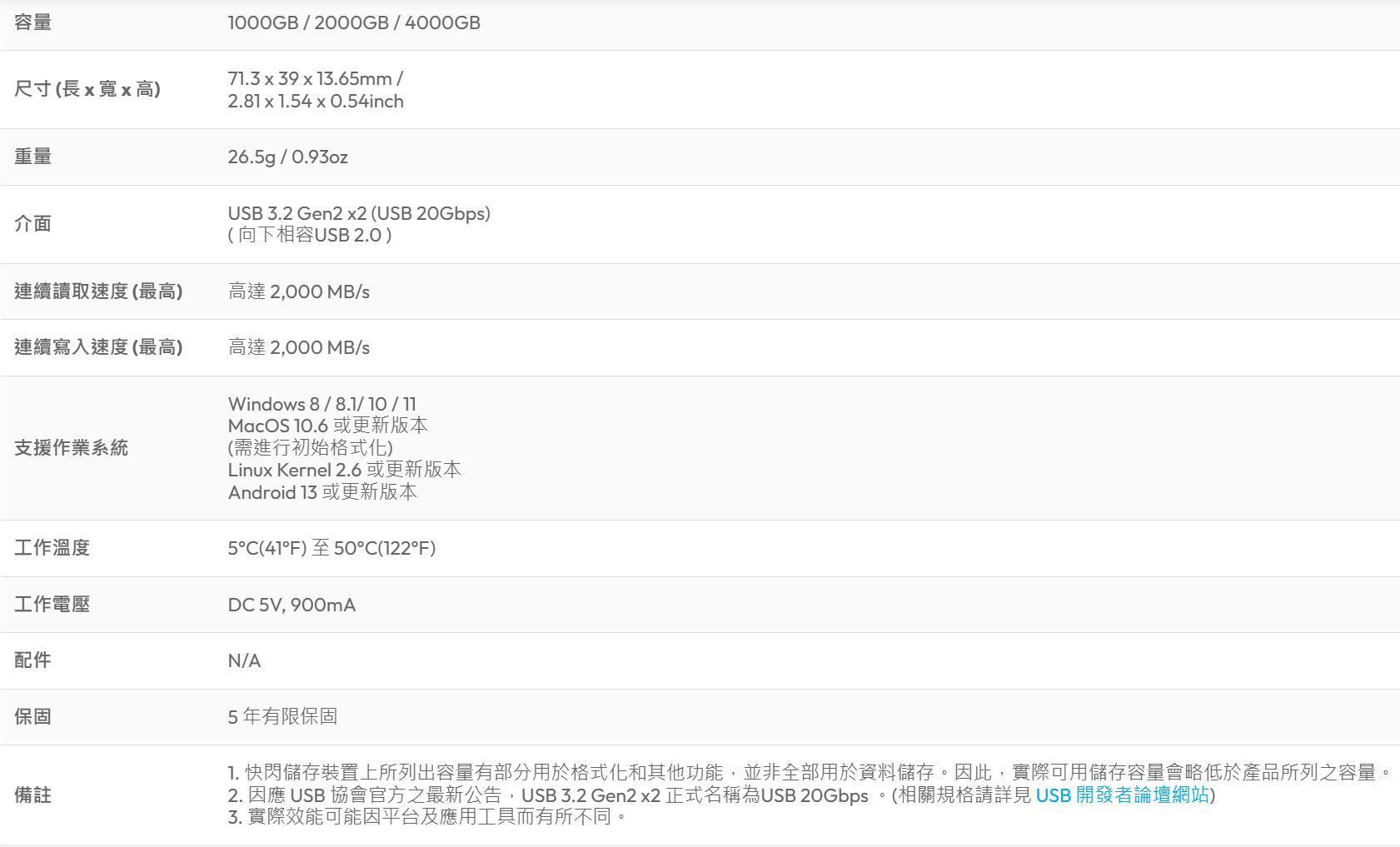Click the 支援作業系統 row label
This screenshot has height=847, width=1400.
pyautogui.click(x=71, y=447)
